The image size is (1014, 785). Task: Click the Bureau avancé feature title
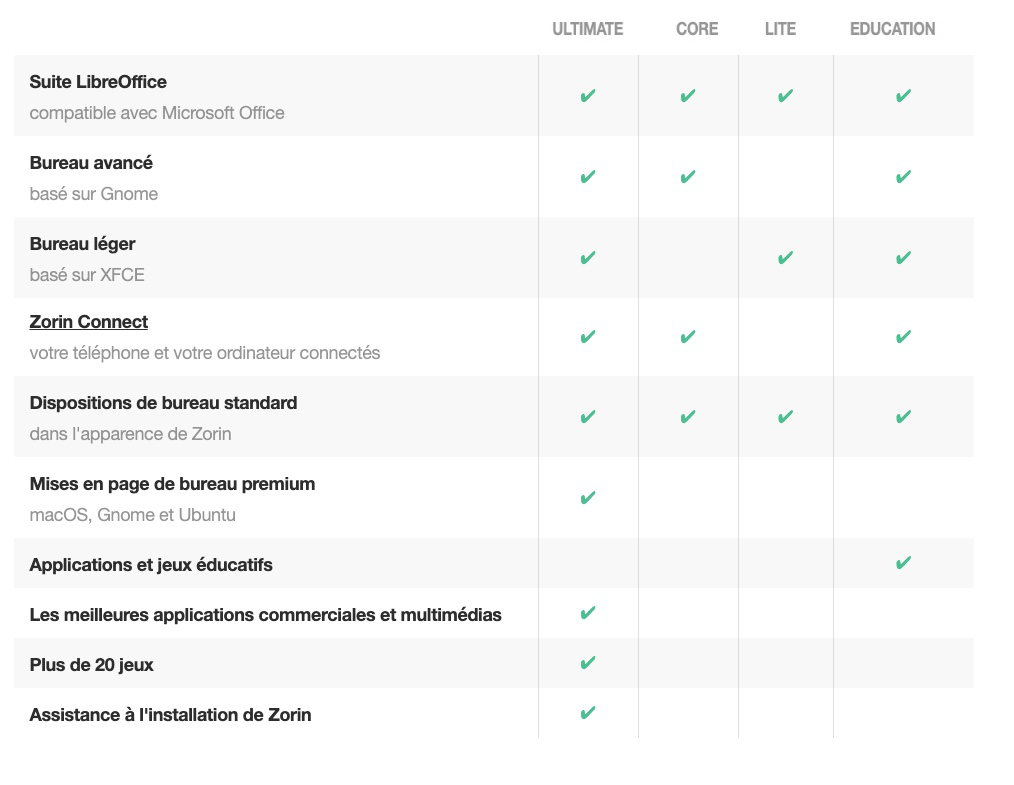pyautogui.click(x=91, y=163)
